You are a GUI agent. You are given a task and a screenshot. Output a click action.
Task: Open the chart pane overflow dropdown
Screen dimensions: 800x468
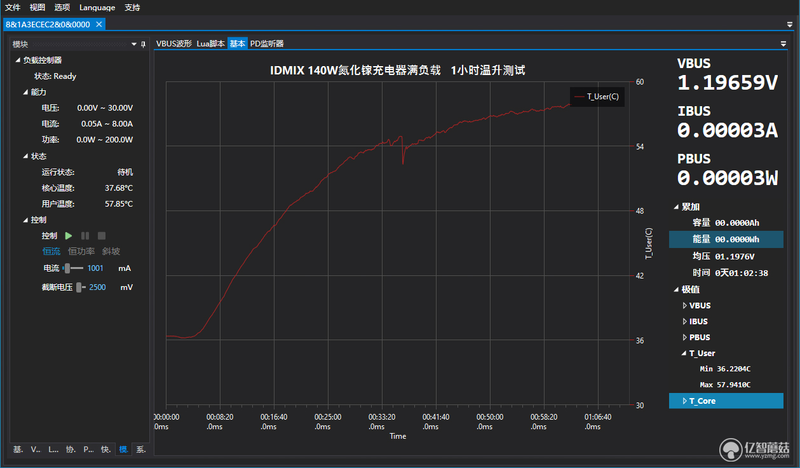click(783, 43)
